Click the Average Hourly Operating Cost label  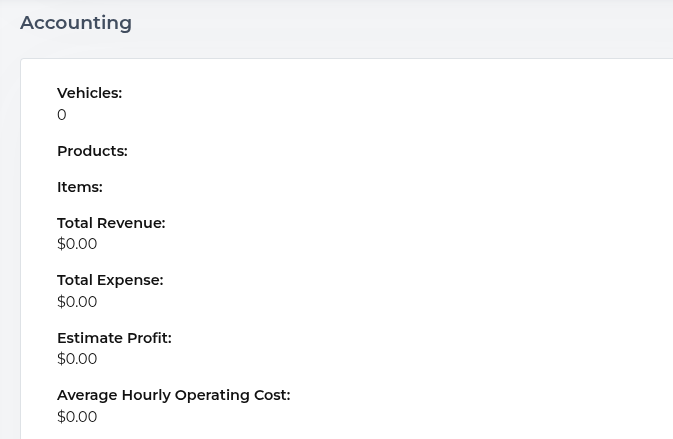tap(173, 395)
